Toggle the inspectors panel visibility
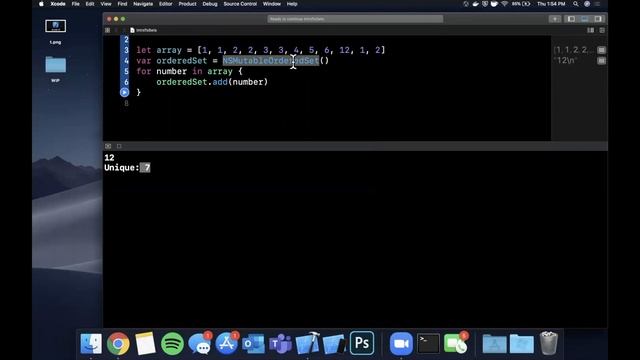The height and width of the screenshot is (360, 640). [x=598, y=19]
